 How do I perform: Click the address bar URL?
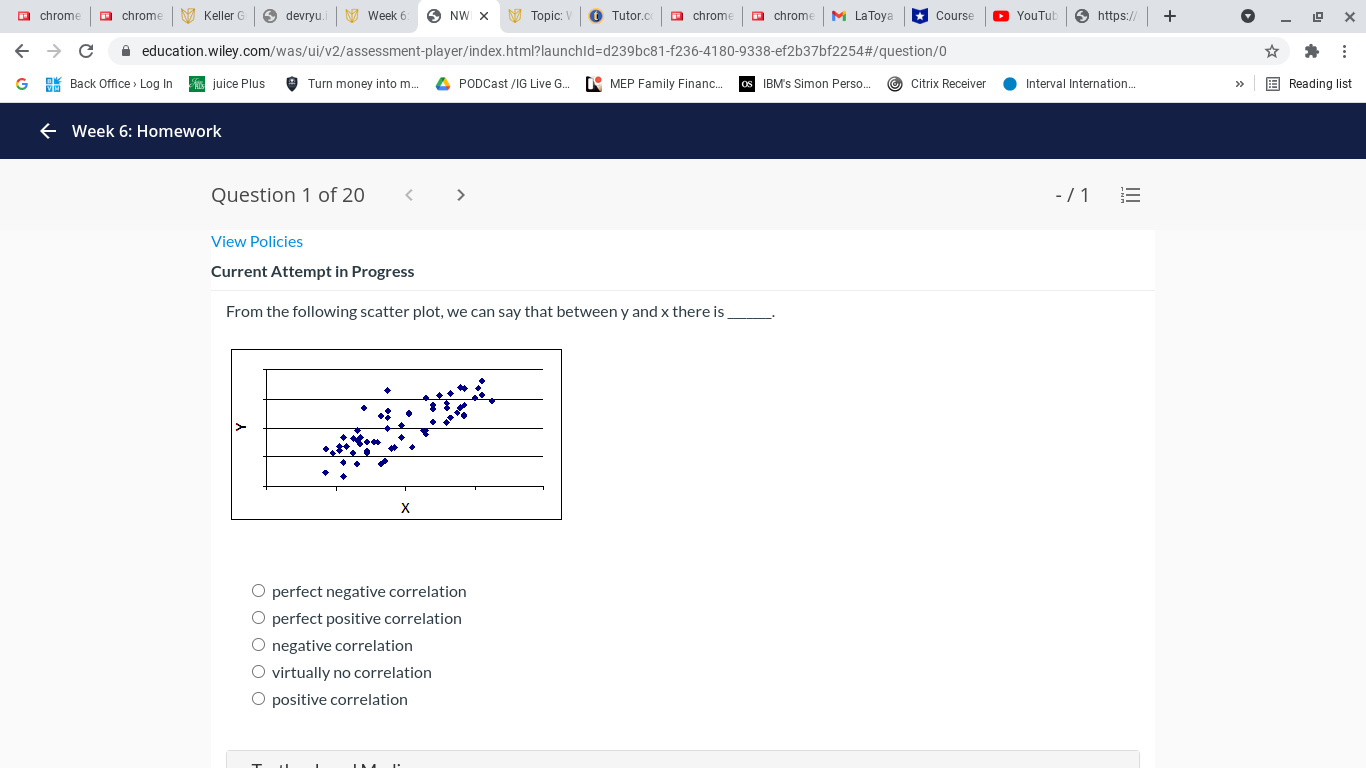(x=544, y=51)
